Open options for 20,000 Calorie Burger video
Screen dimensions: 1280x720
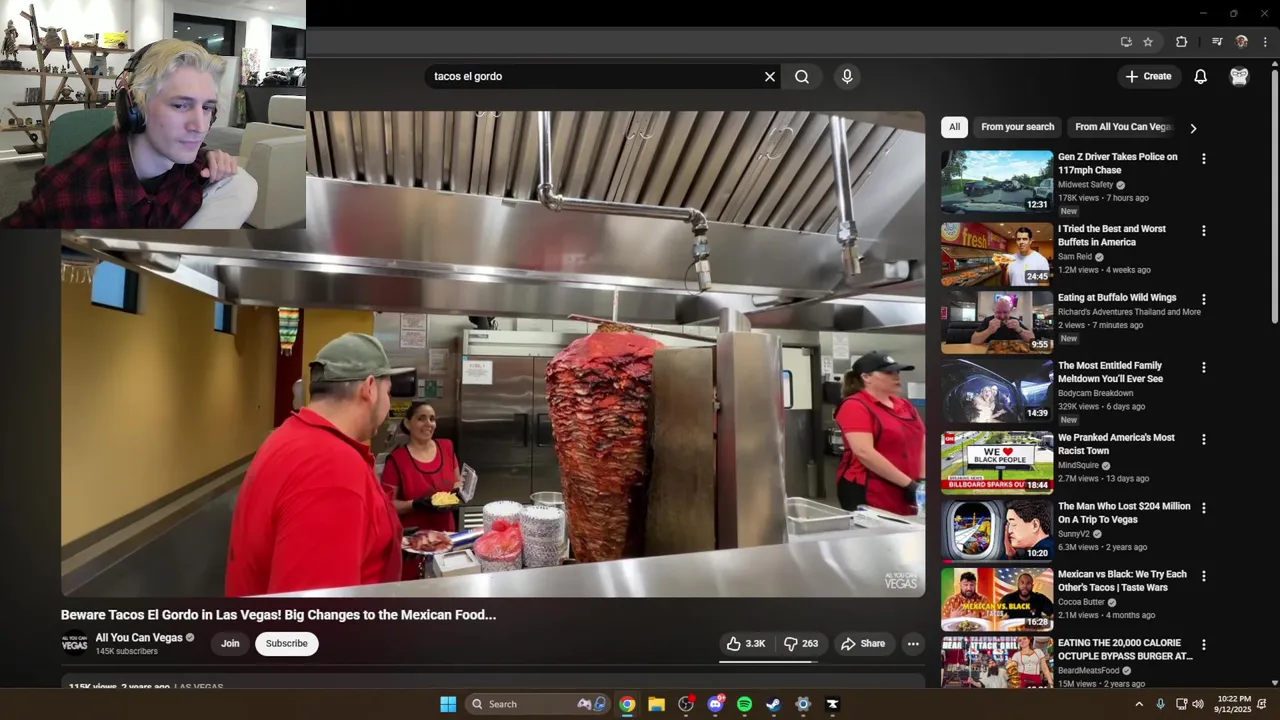pyautogui.click(x=1204, y=645)
